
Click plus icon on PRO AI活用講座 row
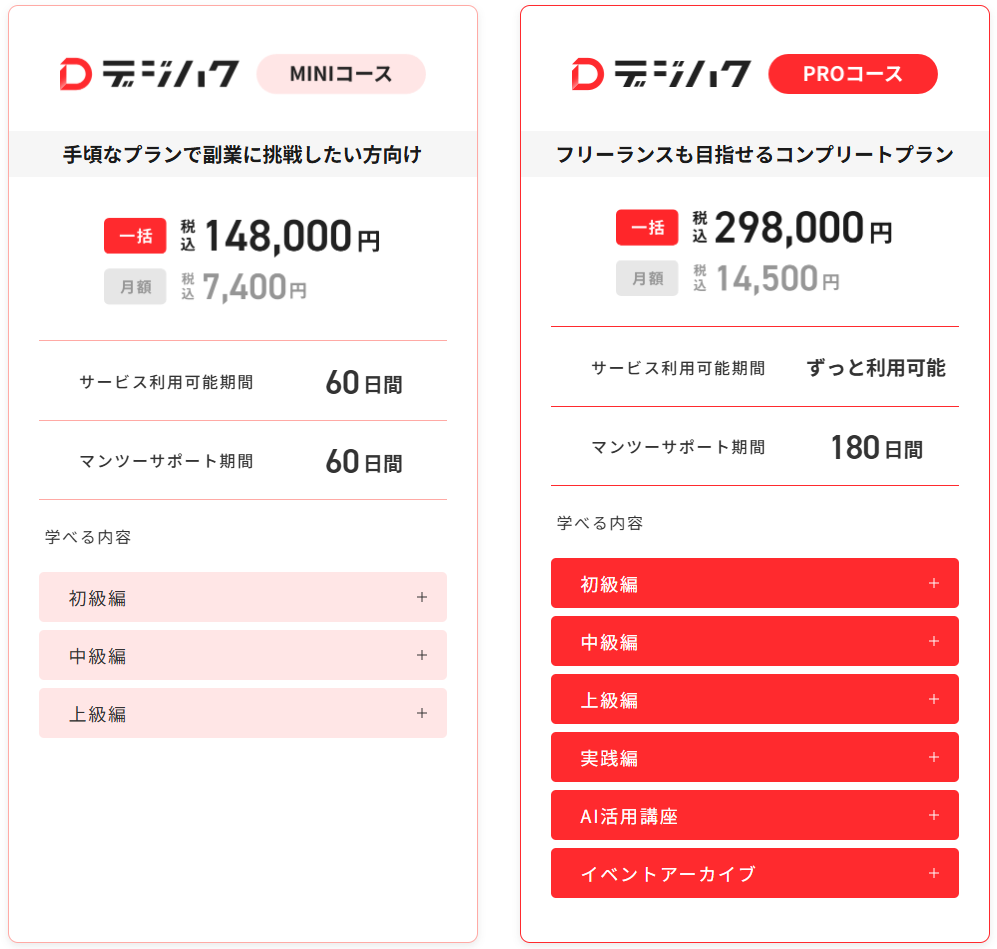934,815
